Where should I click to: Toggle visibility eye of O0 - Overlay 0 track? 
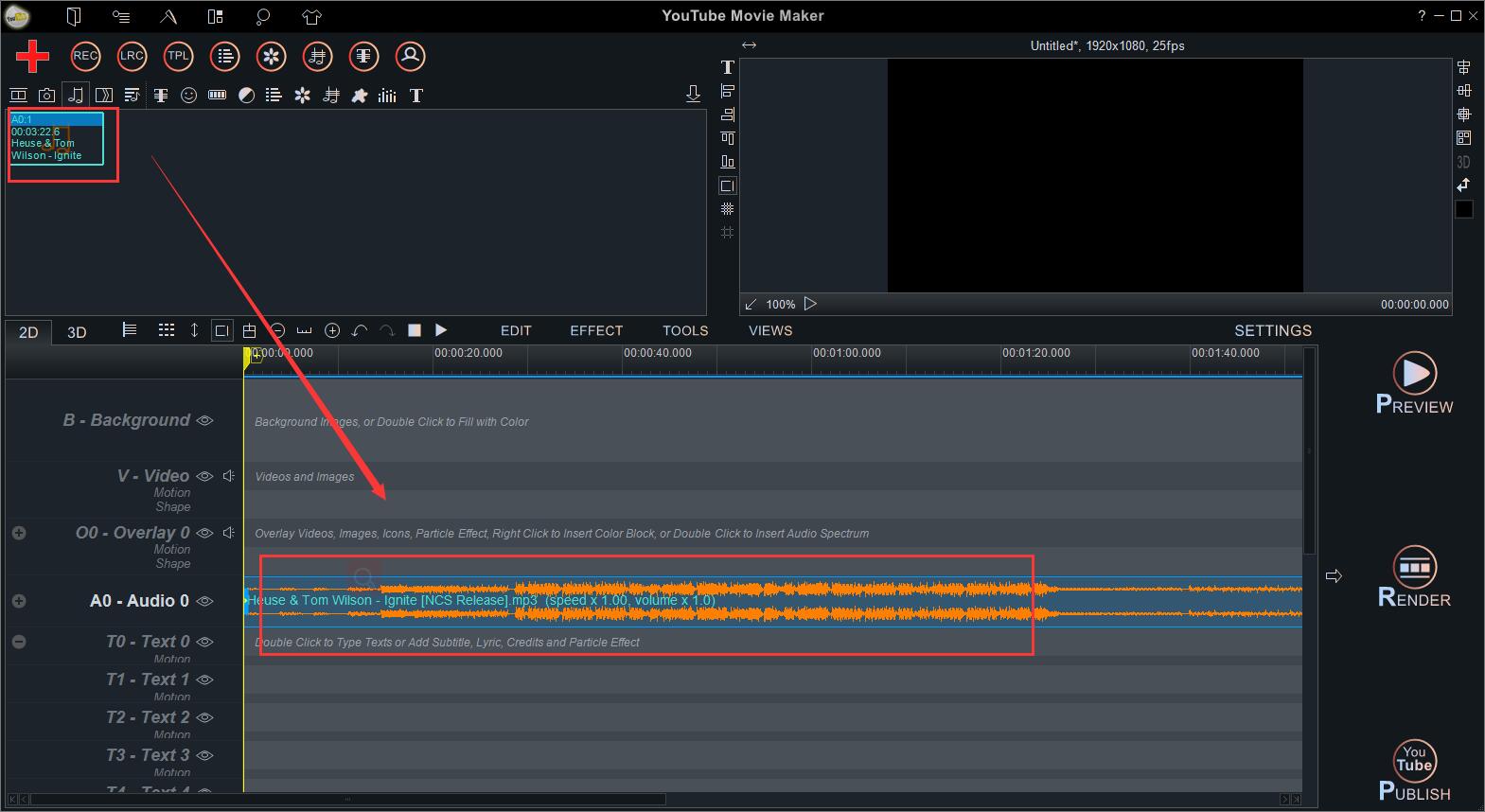tap(204, 533)
